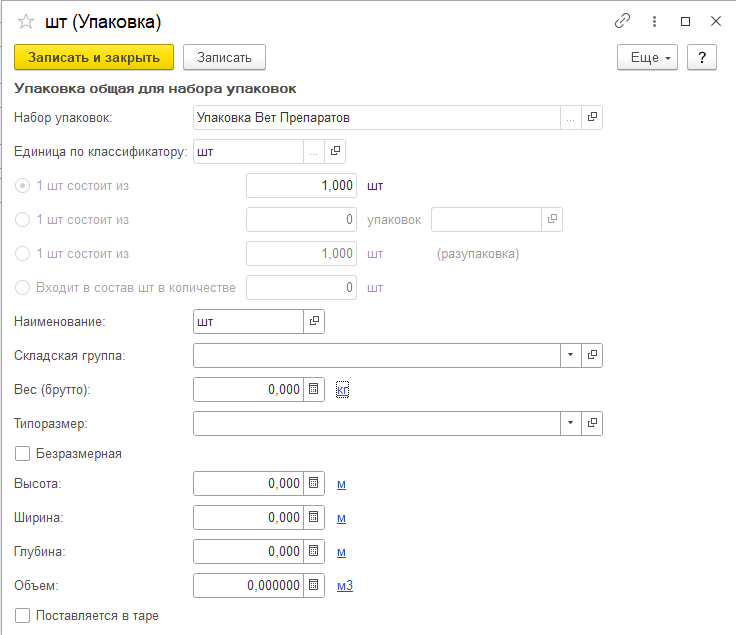The height and width of the screenshot is (635, 736).
Task: Open calculator icon in Ширина field
Action: [313, 518]
